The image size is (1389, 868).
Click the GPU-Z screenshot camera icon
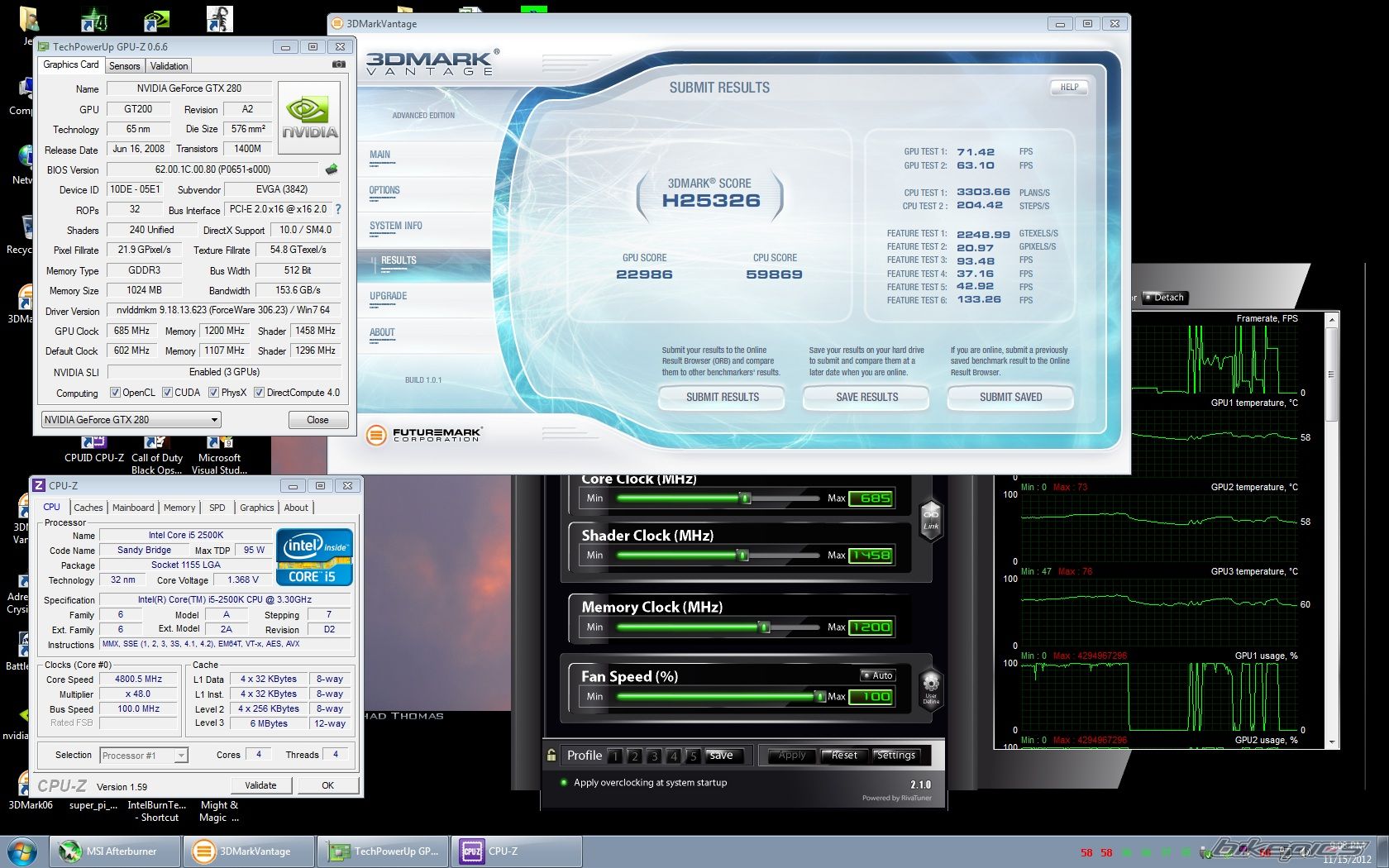click(x=339, y=64)
